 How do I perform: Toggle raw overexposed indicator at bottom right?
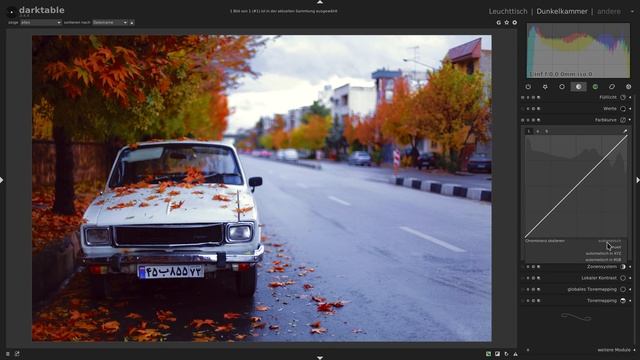(489, 354)
